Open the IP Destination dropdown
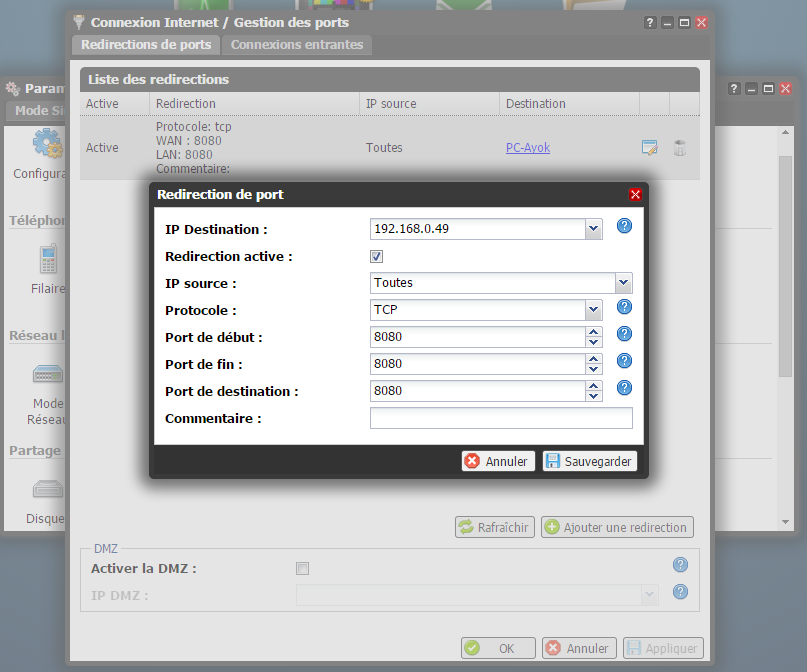 click(x=594, y=229)
